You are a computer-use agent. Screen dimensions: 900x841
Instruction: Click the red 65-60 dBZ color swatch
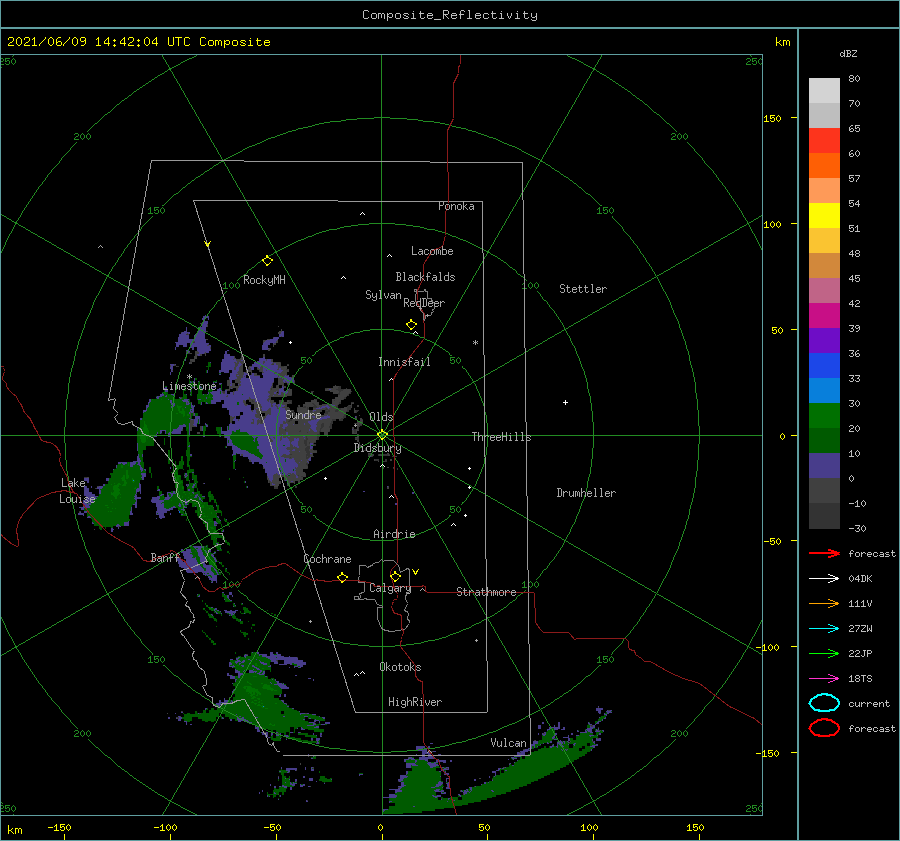coord(824,141)
